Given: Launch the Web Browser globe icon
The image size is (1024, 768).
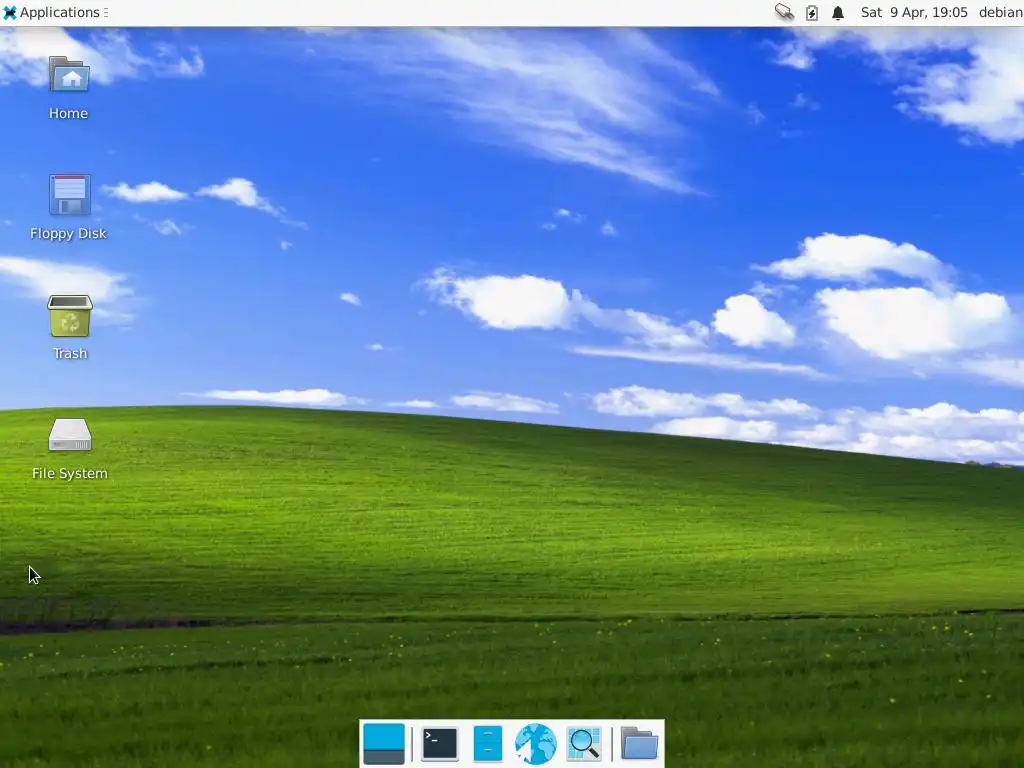Looking at the screenshot, I should tap(536, 743).
